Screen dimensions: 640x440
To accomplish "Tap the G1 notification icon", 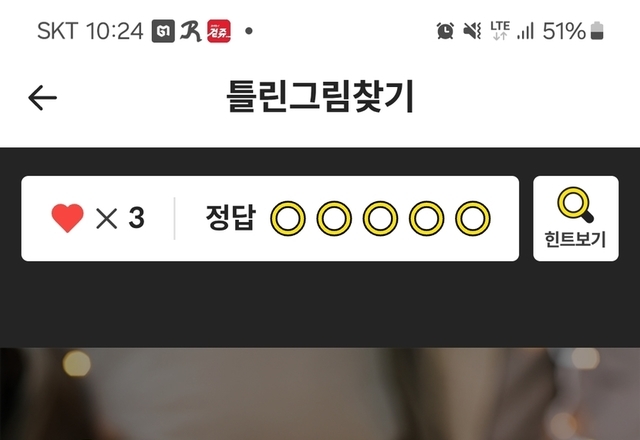I will [x=163, y=31].
